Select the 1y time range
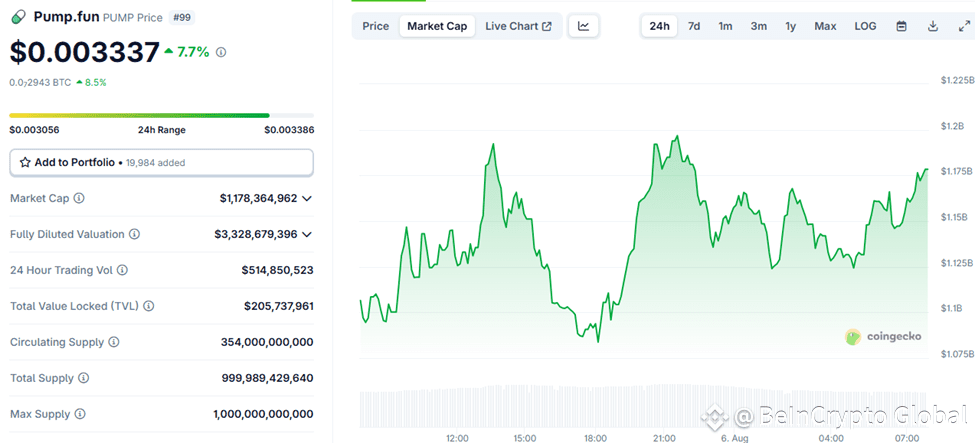Screen dimensions: 975x443 (x=790, y=26)
